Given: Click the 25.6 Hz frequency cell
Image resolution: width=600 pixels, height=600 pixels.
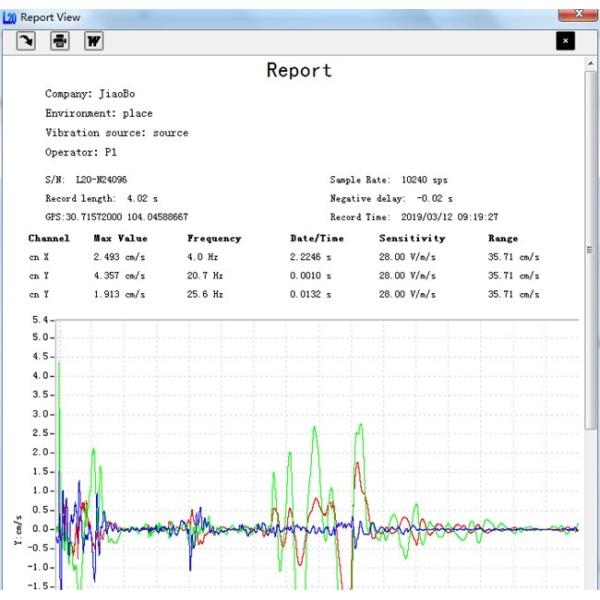Looking at the screenshot, I should (204, 294).
